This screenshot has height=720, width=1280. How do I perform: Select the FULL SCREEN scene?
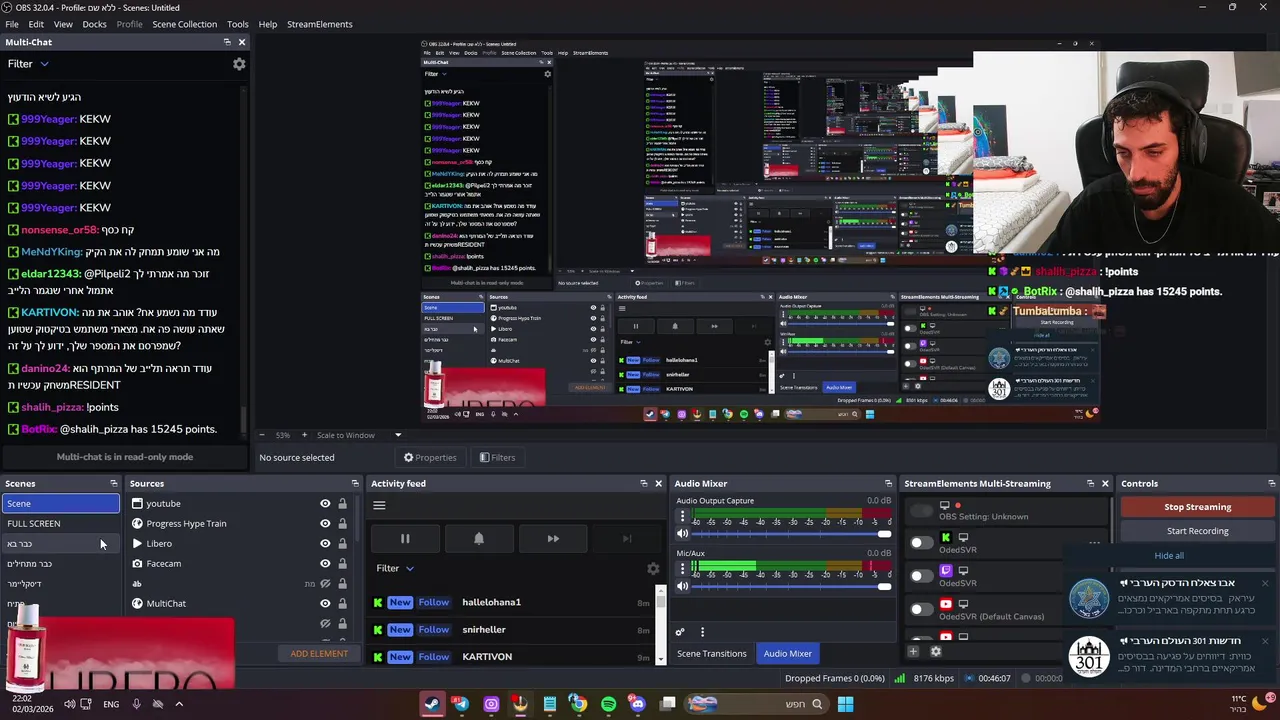60,524
